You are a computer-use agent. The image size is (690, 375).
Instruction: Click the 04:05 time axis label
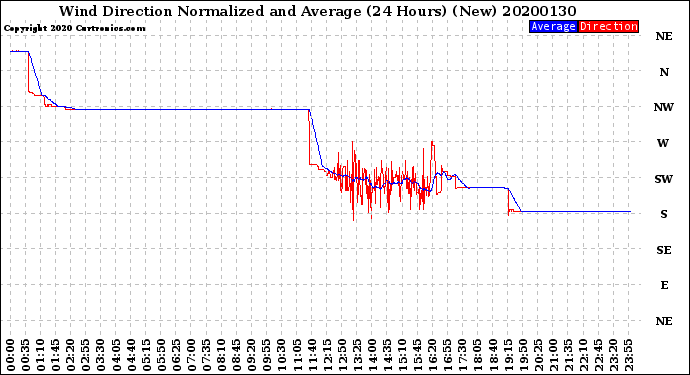click(116, 355)
